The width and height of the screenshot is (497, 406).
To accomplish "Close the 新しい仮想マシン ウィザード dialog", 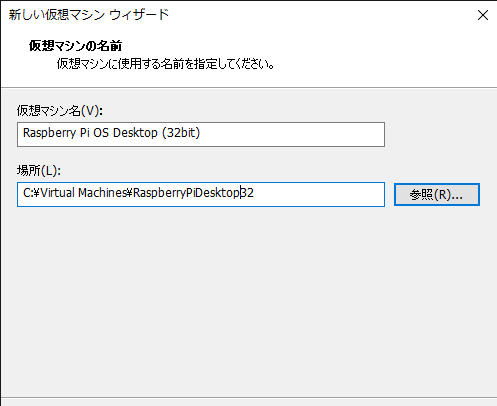I will click(x=483, y=15).
